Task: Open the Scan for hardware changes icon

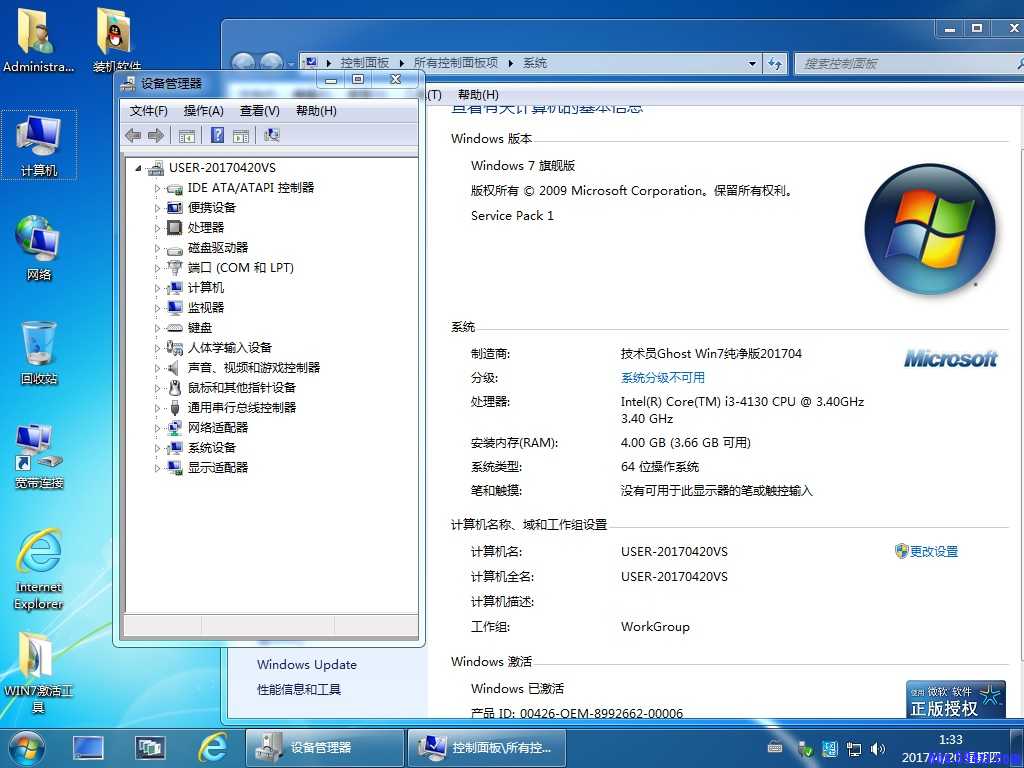Action: tap(270, 136)
